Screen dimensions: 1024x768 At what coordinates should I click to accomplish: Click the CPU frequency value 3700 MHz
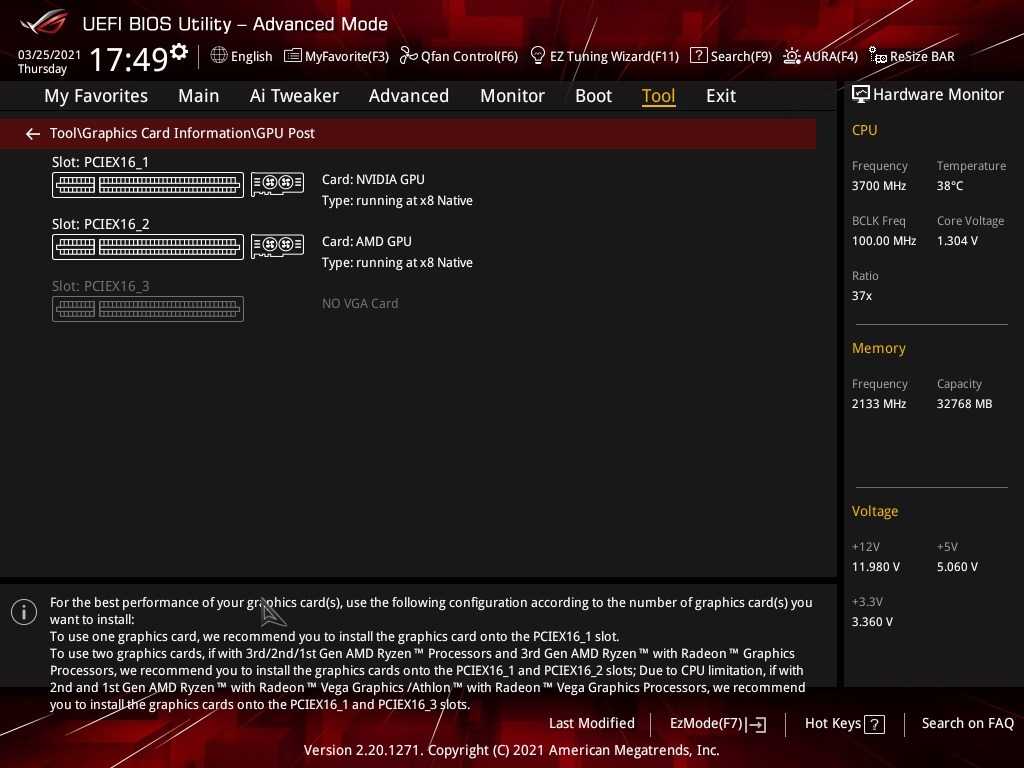pyautogui.click(x=879, y=186)
